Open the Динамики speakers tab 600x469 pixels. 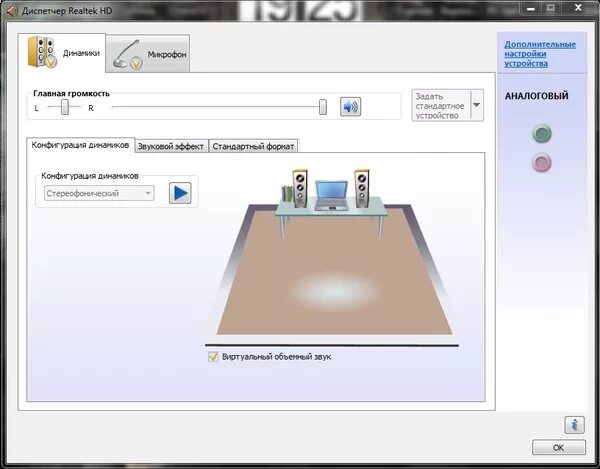click(x=62, y=53)
